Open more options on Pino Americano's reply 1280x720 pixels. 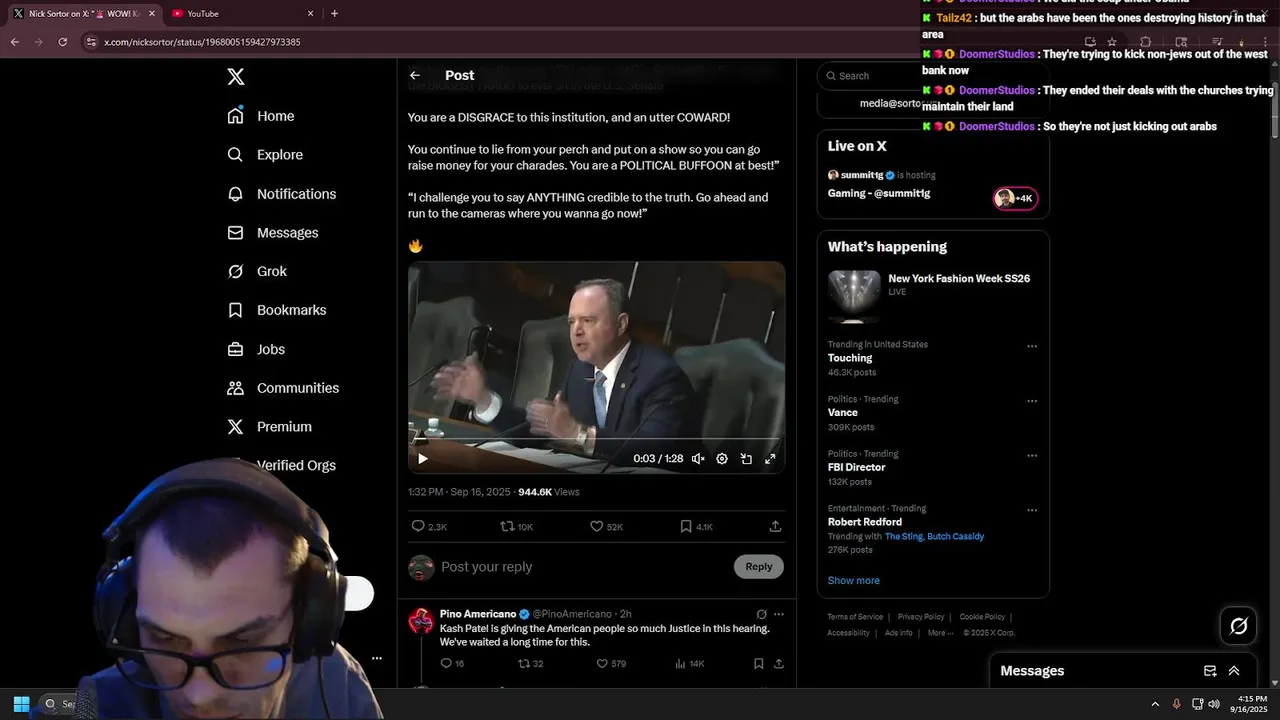pos(779,614)
